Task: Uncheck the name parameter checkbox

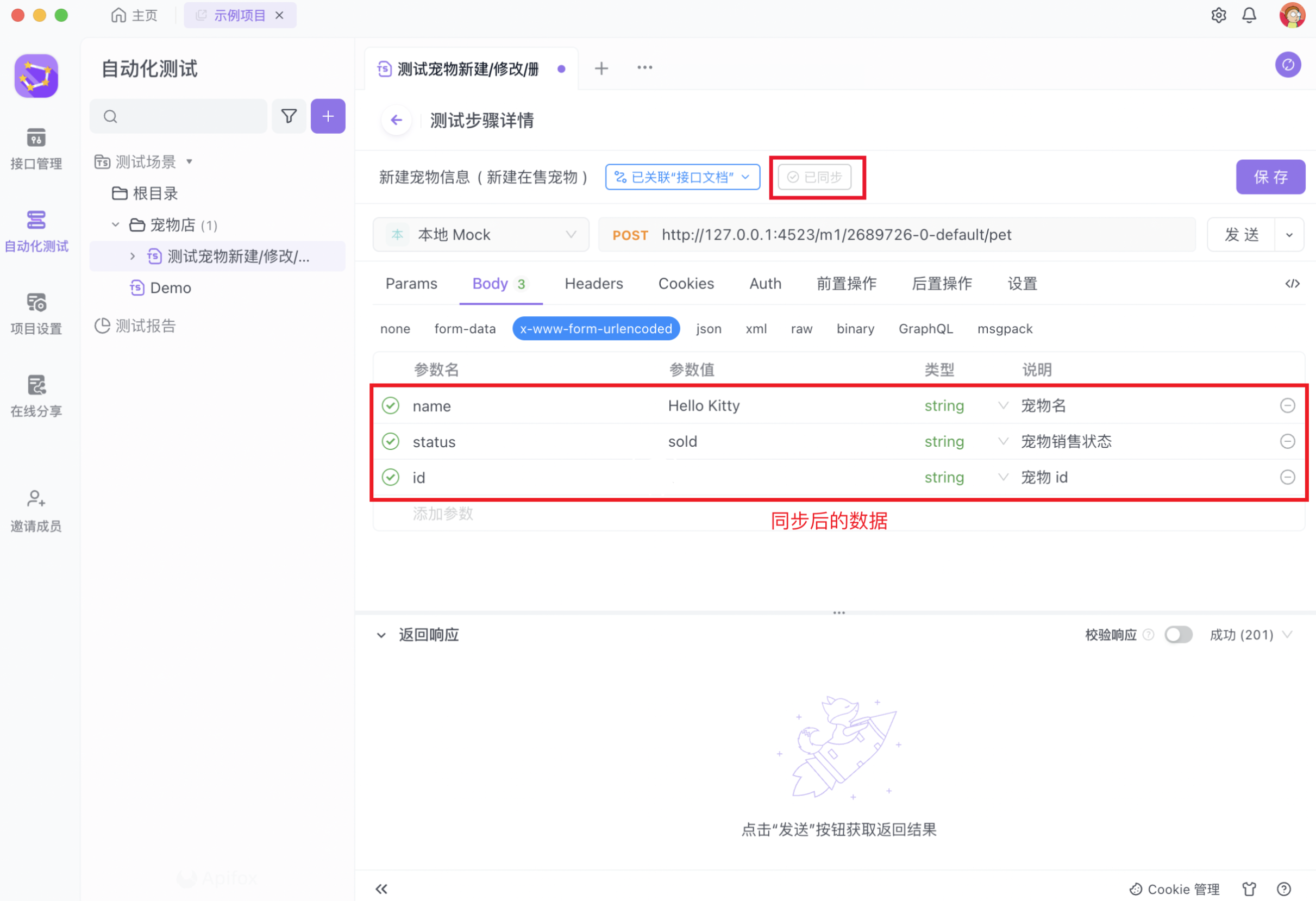Action: coord(391,405)
